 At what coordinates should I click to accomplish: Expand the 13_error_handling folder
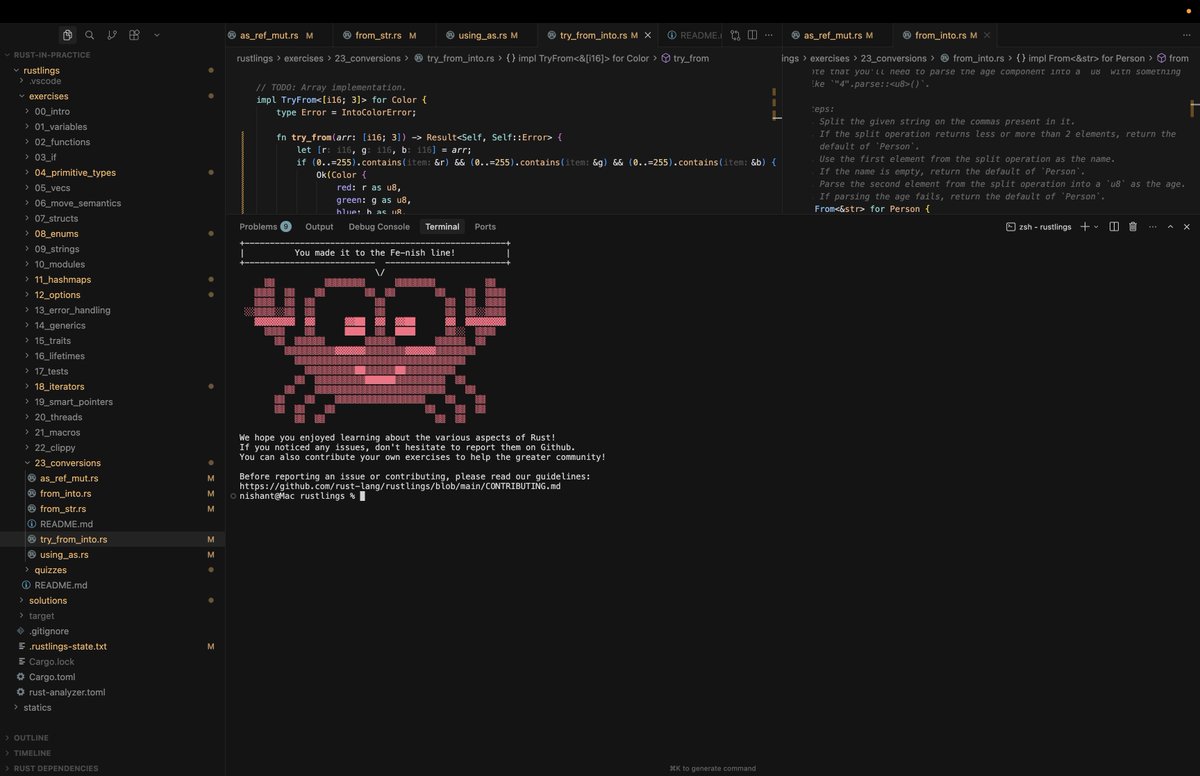click(72, 310)
